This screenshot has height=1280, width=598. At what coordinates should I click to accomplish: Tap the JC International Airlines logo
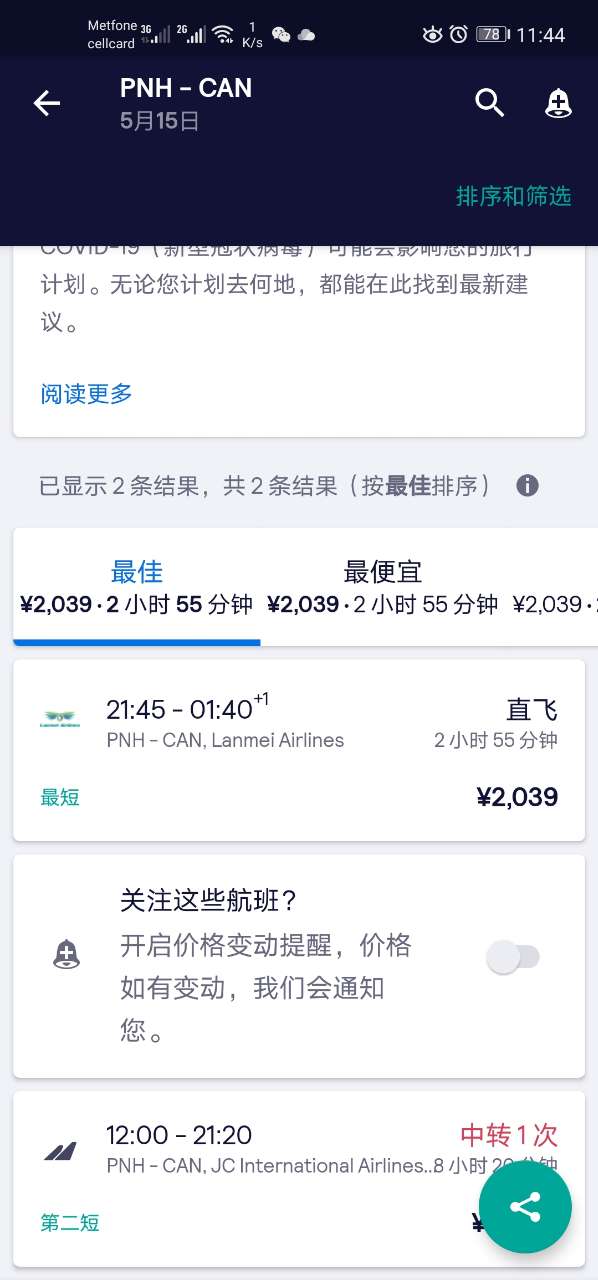pyautogui.click(x=60, y=1151)
